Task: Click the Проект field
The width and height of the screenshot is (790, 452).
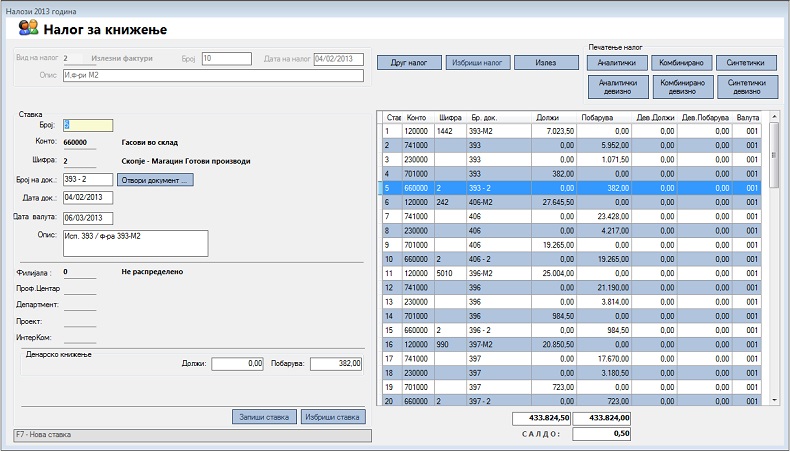Action: coord(80,321)
